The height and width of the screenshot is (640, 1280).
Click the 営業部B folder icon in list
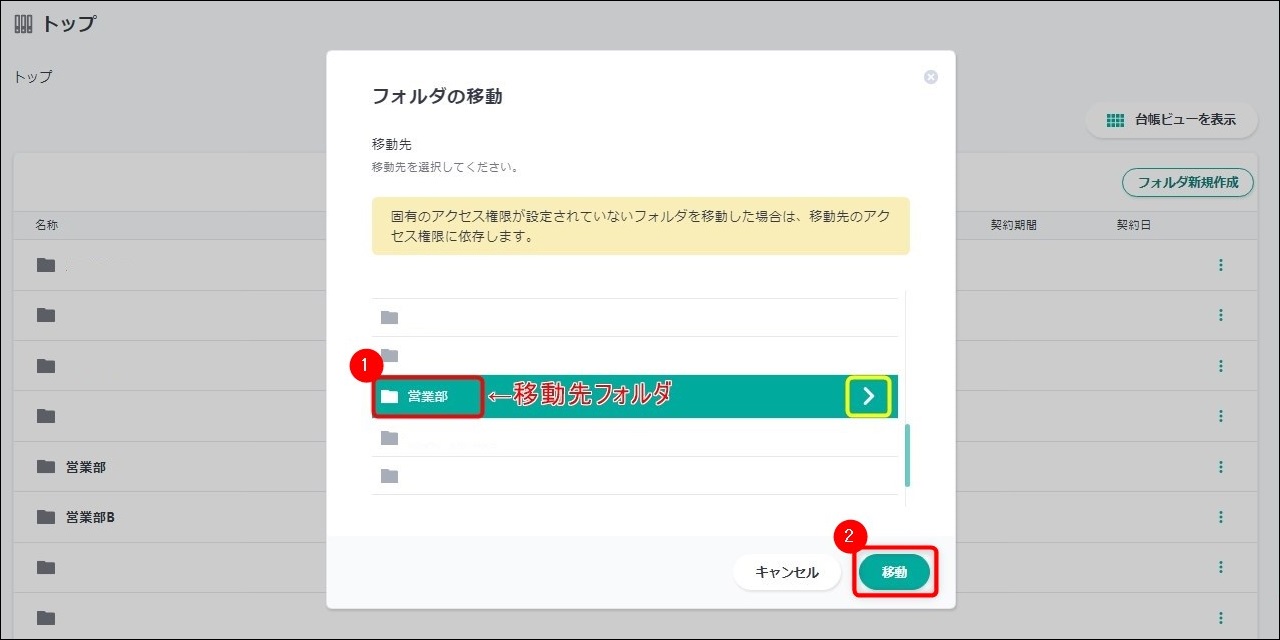[45, 517]
